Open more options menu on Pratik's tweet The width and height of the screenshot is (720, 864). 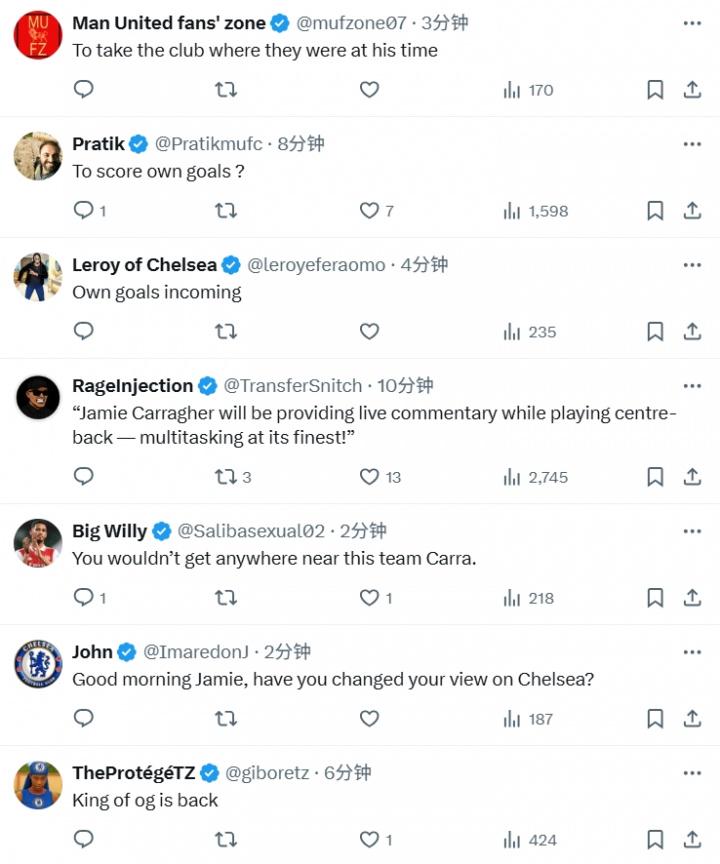692,144
